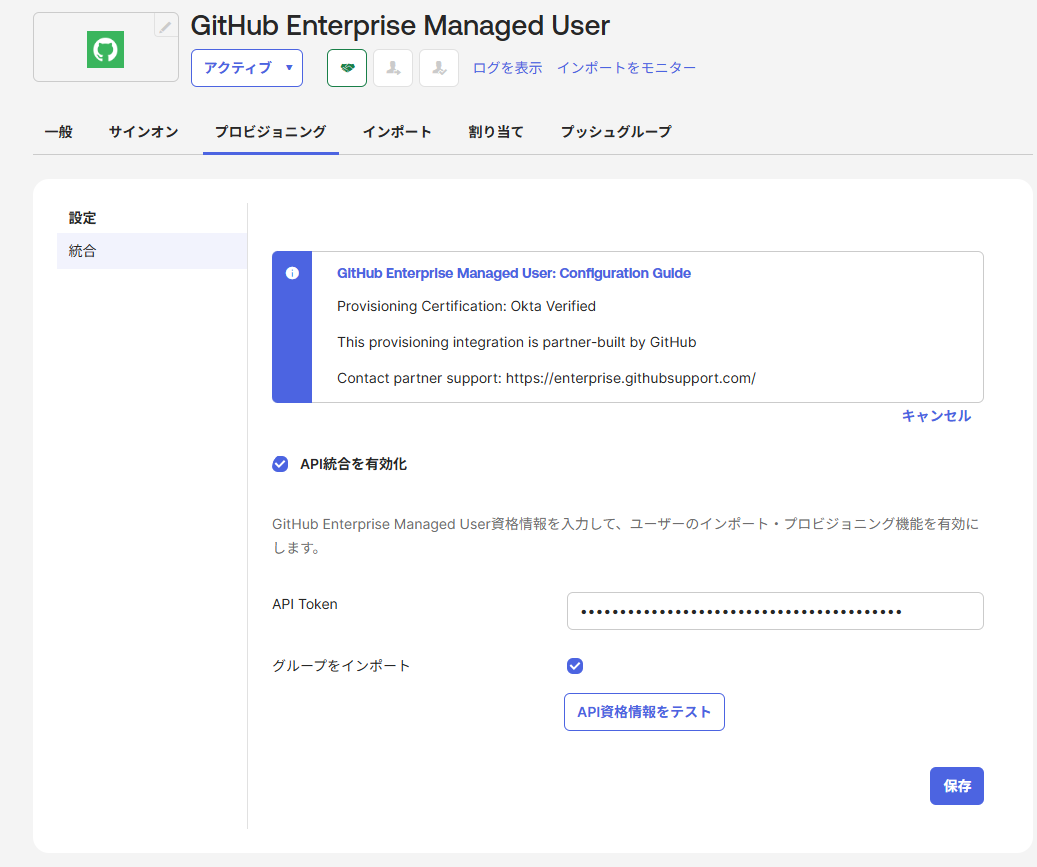
Task: Click the 保存 button
Action: pyautogui.click(x=956, y=786)
